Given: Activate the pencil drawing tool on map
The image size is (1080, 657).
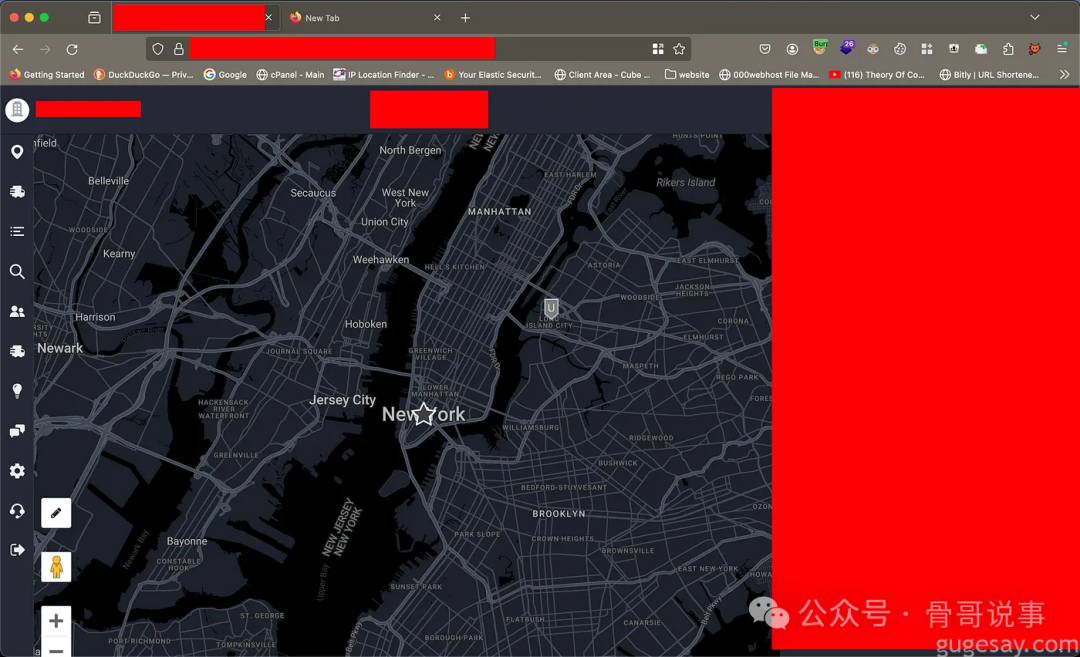Looking at the screenshot, I should pyautogui.click(x=56, y=513).
